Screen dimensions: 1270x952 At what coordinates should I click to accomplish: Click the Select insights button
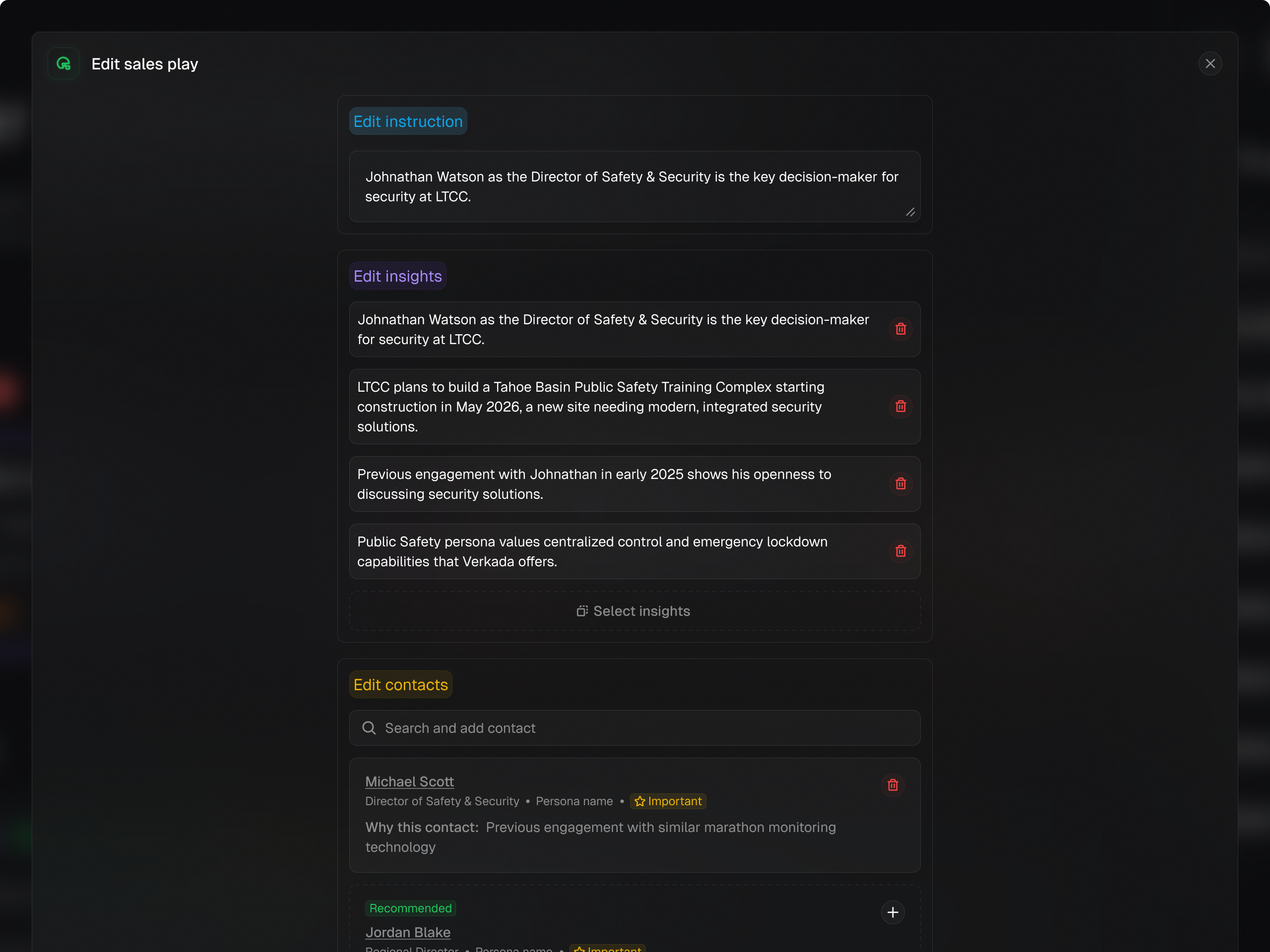click(635, 611)
